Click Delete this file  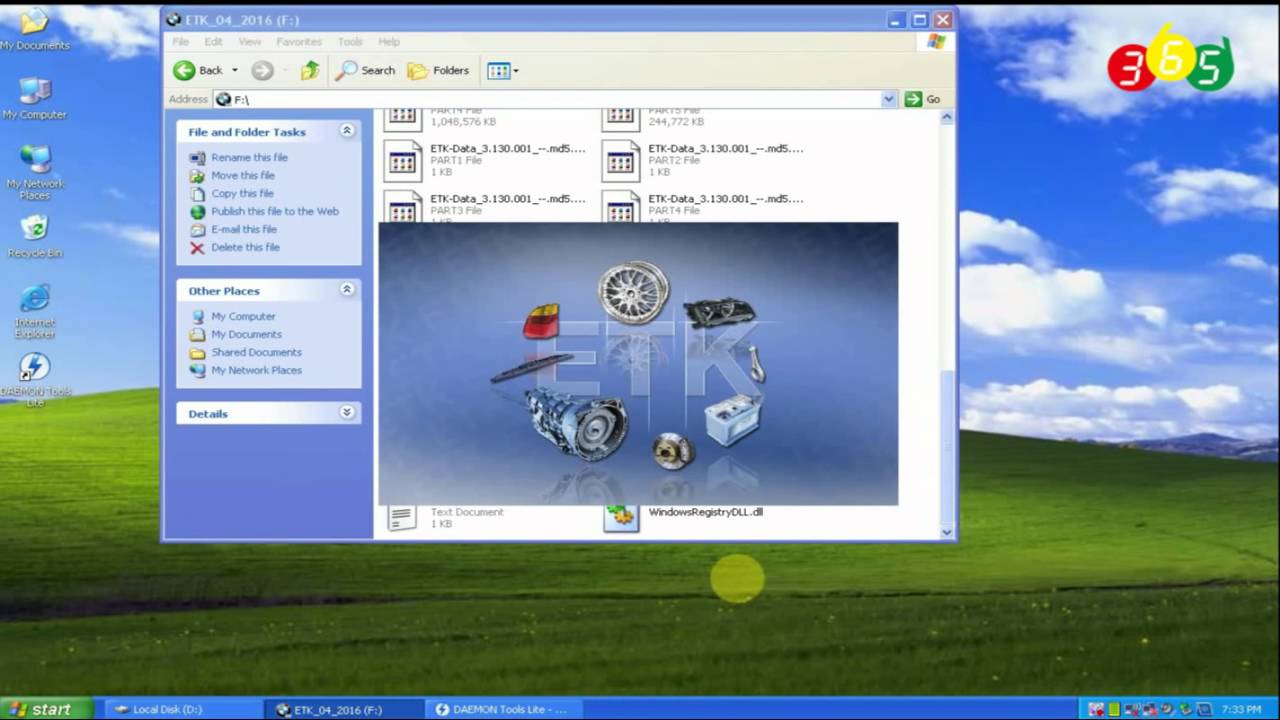coord(245,247)
